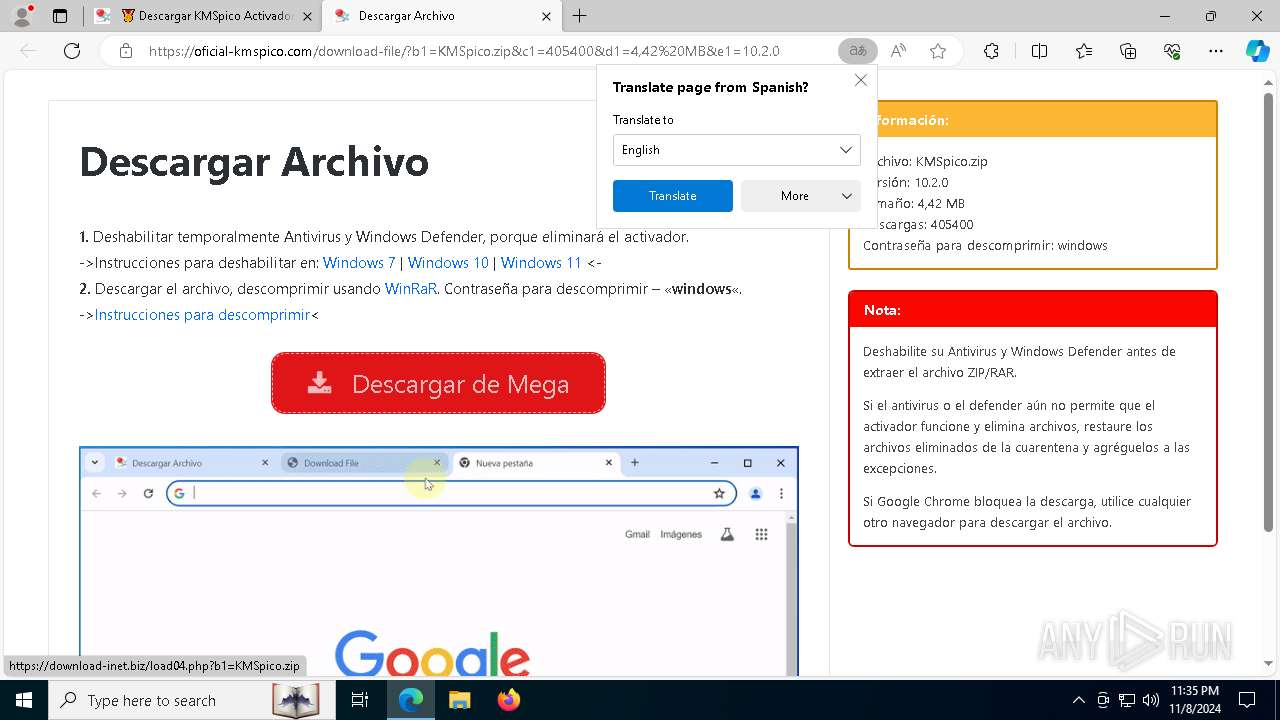1280x720 pixels.
Task: Open Split screen icon
Action: coord(1039,51)
